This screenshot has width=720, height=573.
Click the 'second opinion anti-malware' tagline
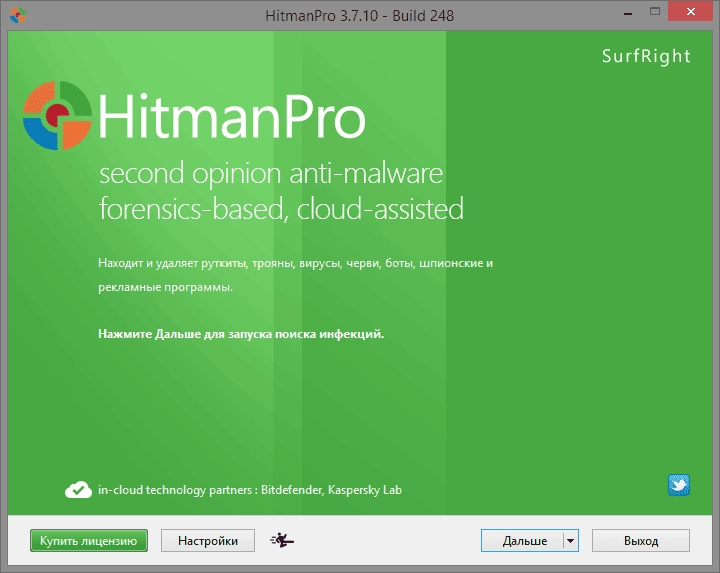271,174
